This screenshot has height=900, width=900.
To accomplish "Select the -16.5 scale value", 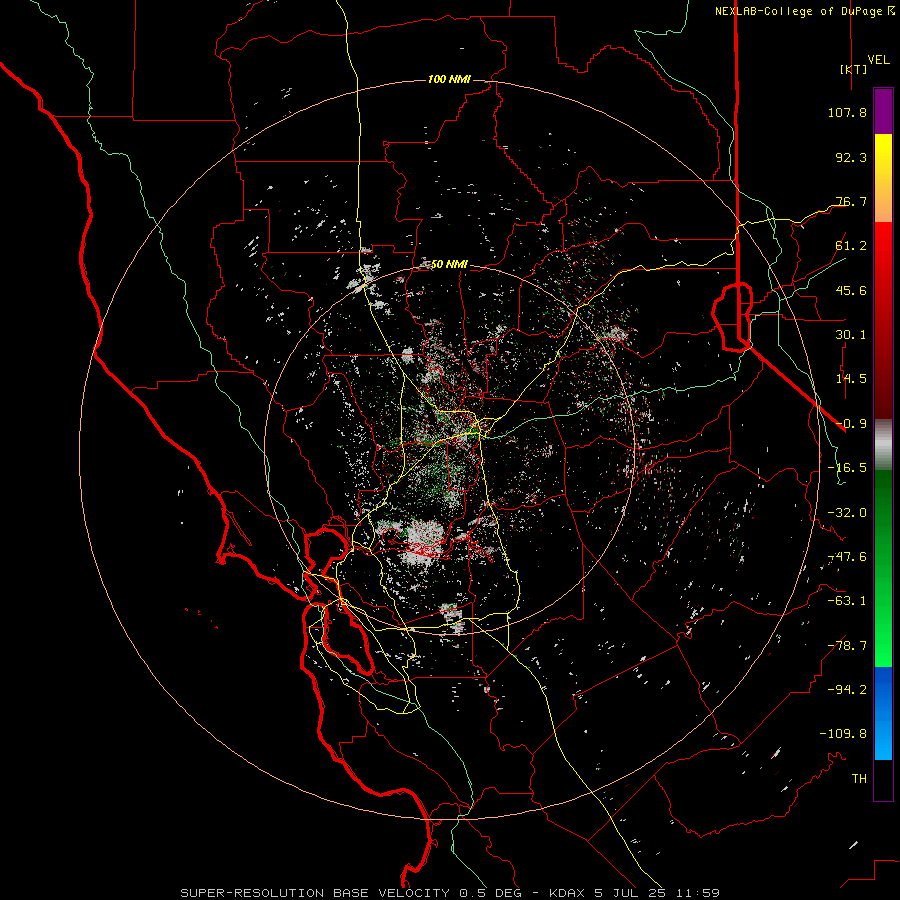I will click(847, 468).
